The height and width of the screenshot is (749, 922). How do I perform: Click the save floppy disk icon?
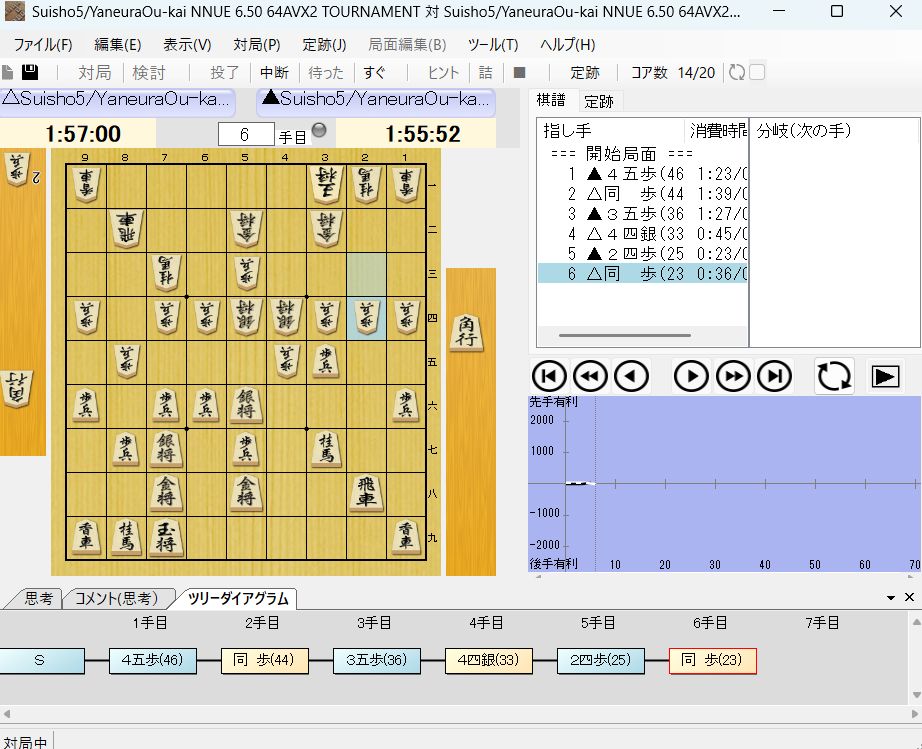coord(30,72)
